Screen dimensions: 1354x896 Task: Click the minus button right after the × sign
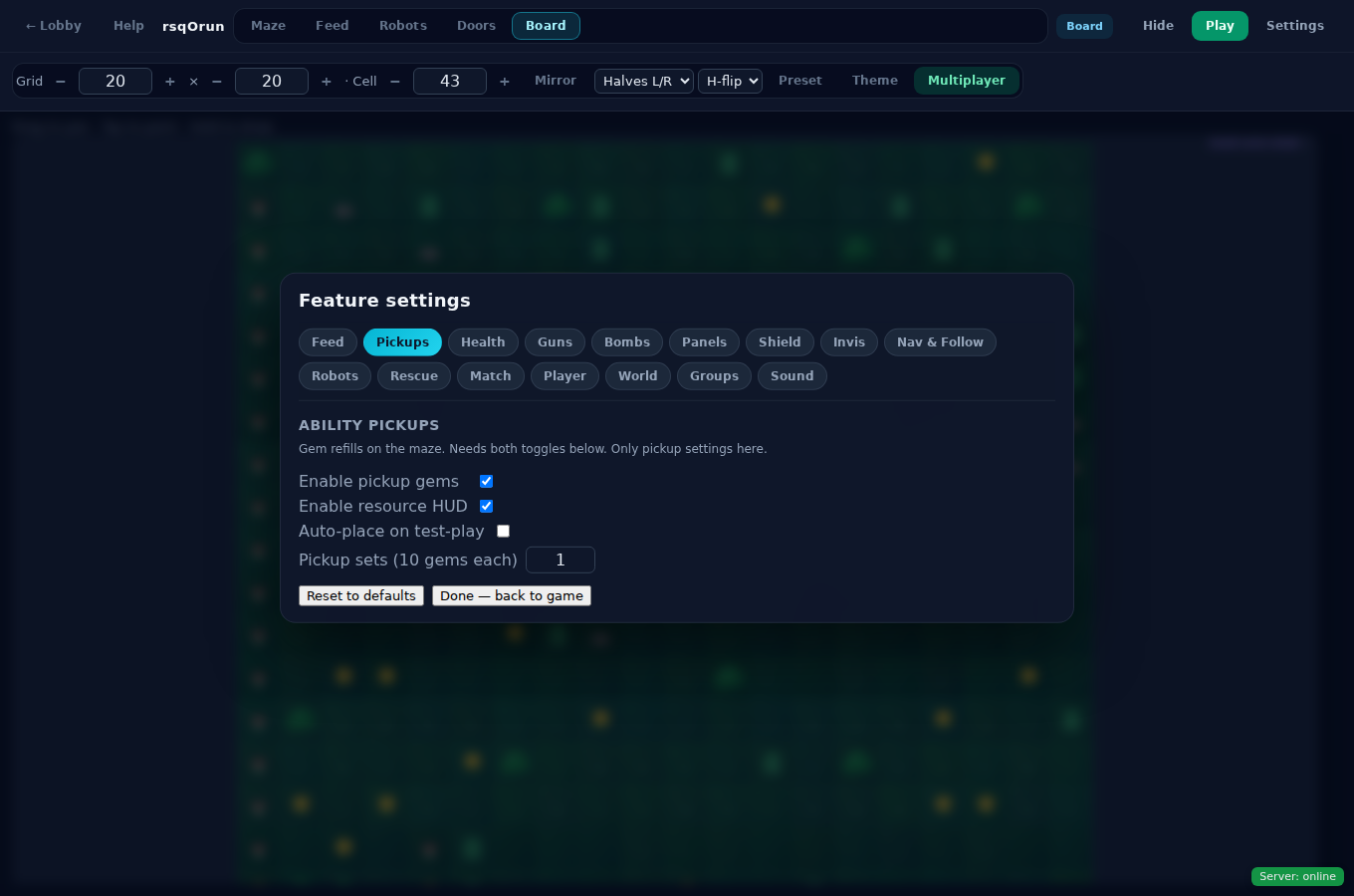217,82
